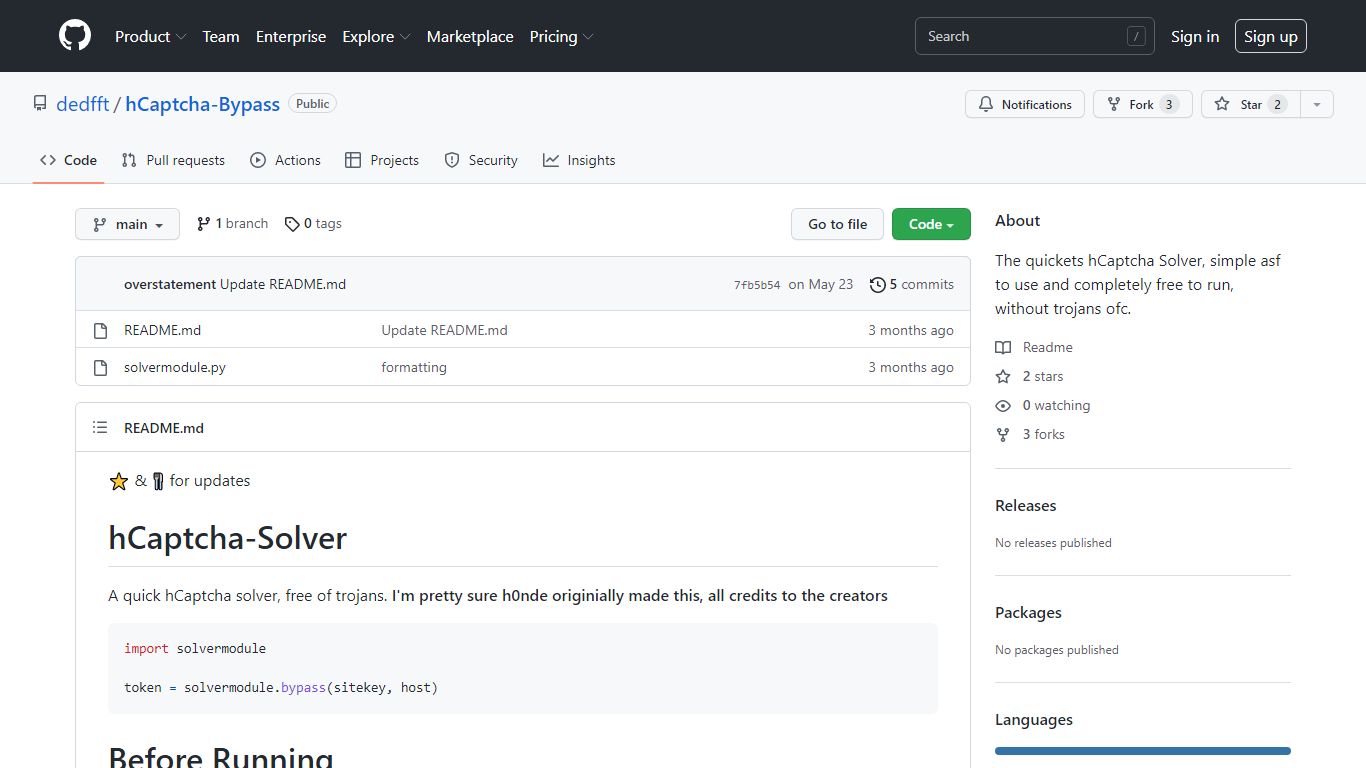
Task: Switch to the Pull requests tab
Action: click(173, 160)
